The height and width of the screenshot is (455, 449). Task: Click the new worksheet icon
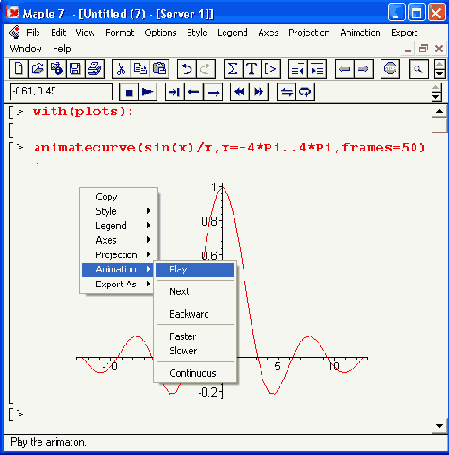click(x=19, y=69)
